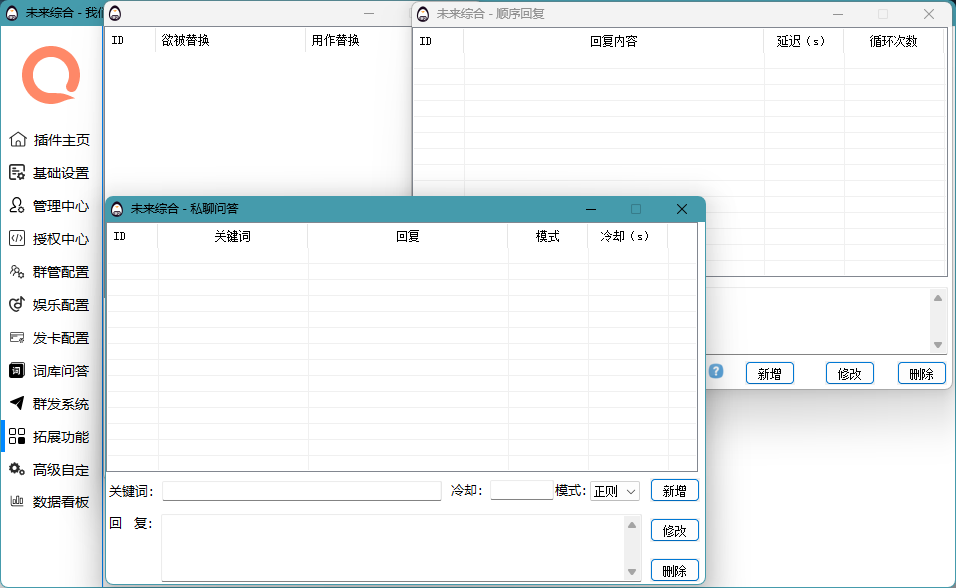The image size is (956, 588).
Task: Click the 发卡配置 card icon
Action: point(17,338)
